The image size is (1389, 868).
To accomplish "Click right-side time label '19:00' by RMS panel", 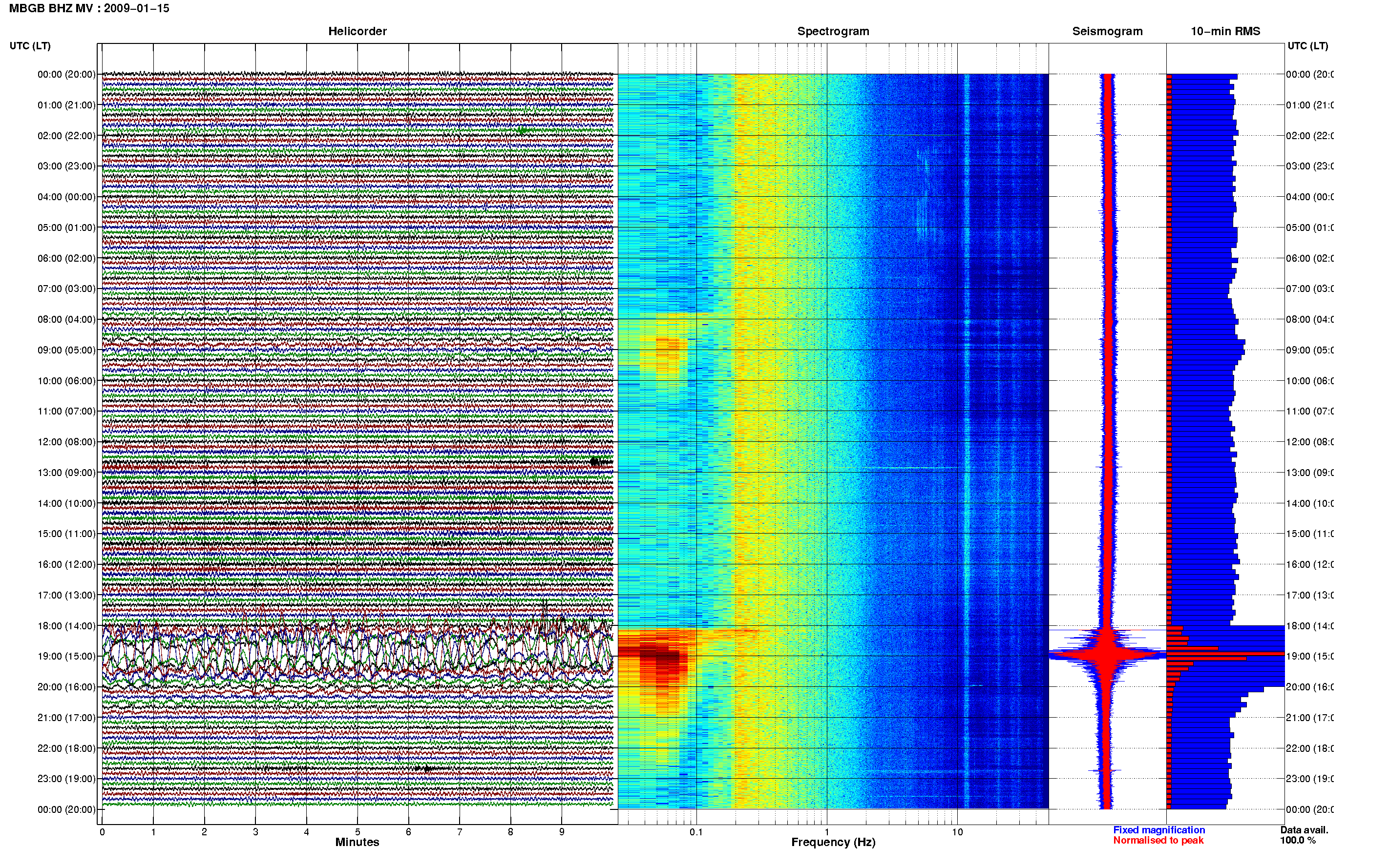I will 1310,656.
